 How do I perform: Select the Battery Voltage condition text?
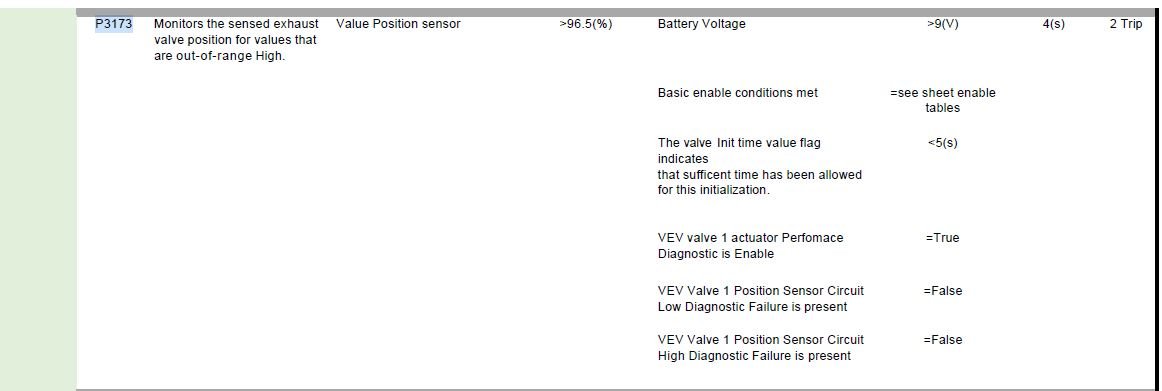click(701, 24)
